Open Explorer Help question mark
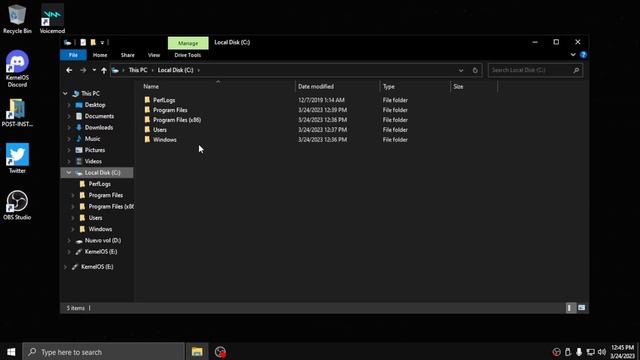 tap(583, 55)
